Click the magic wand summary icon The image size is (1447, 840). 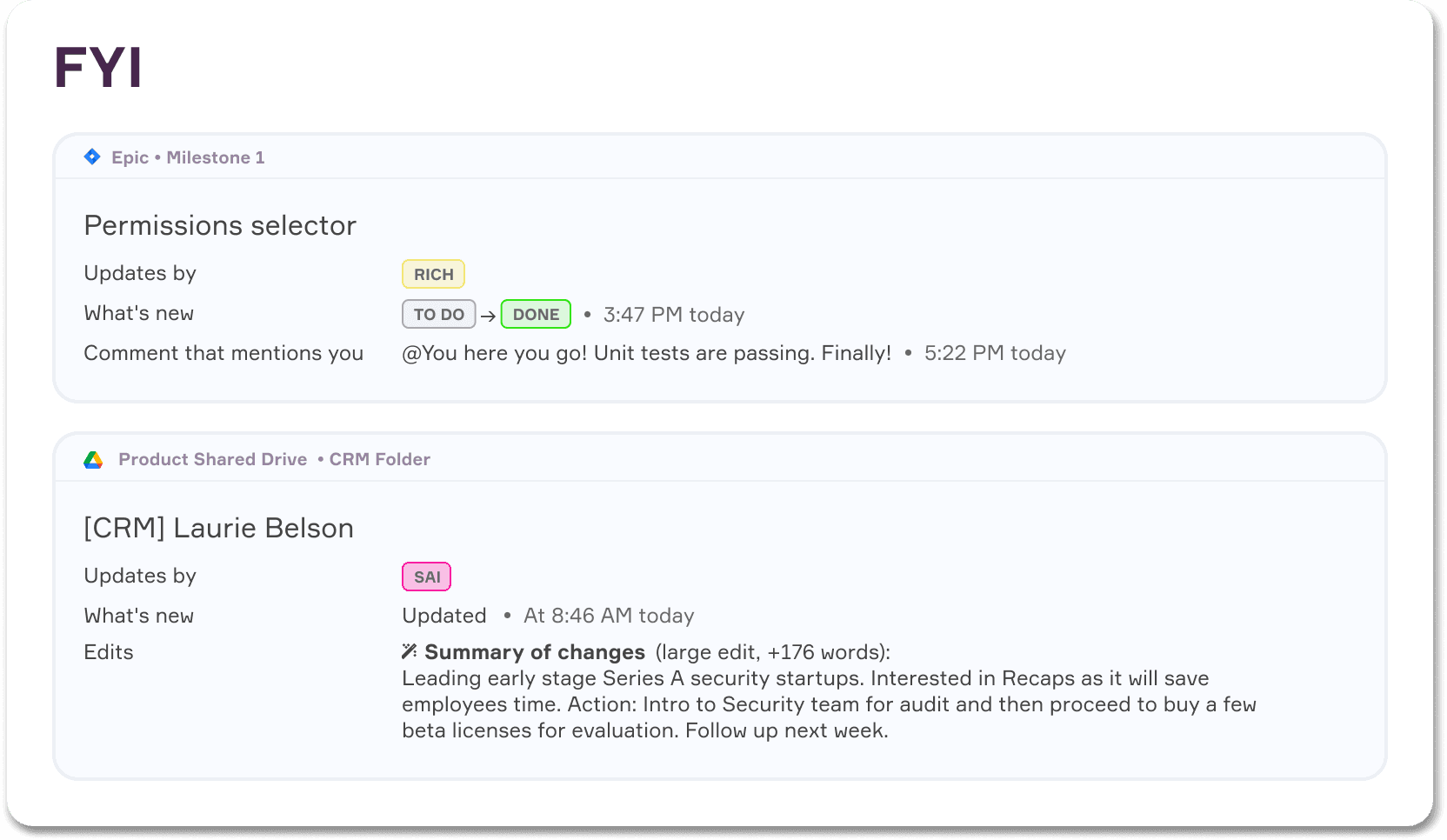(410, 651)
